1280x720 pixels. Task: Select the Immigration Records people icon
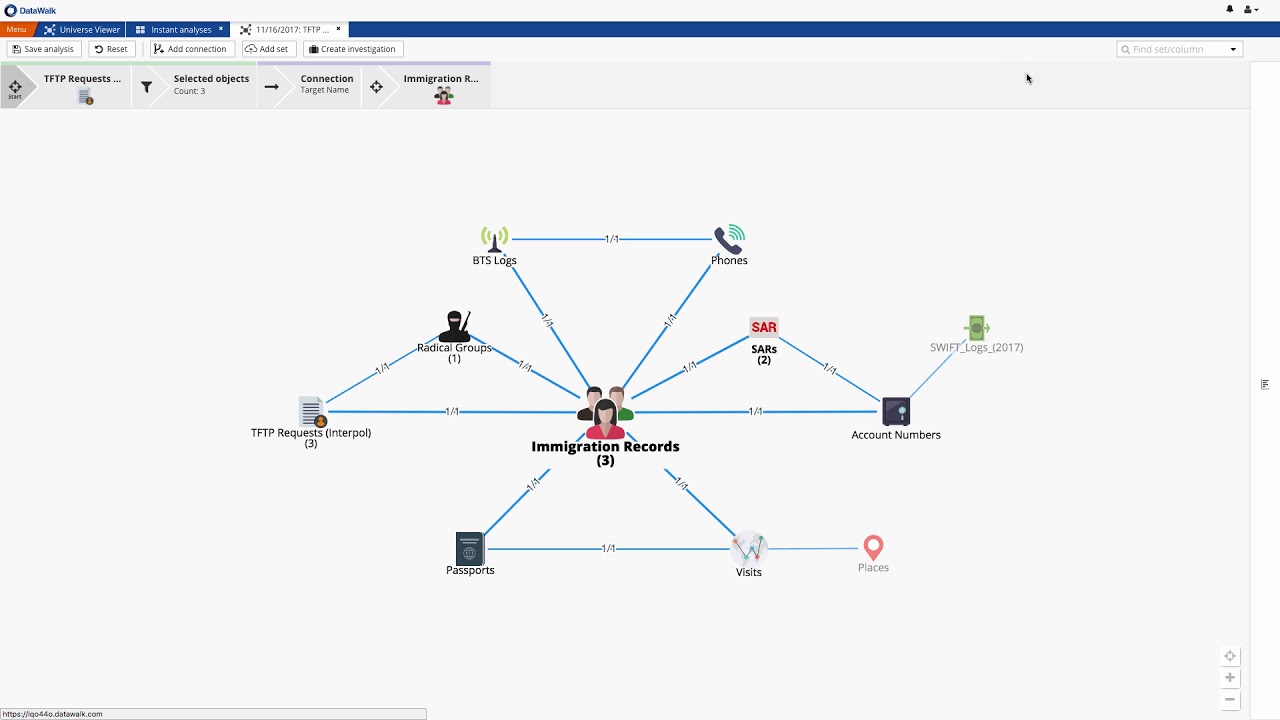(x=605, y=412)
